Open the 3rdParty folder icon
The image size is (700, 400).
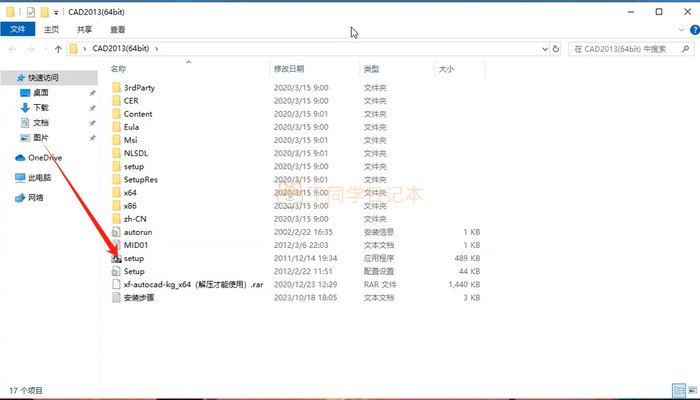(x=117, y=88)
